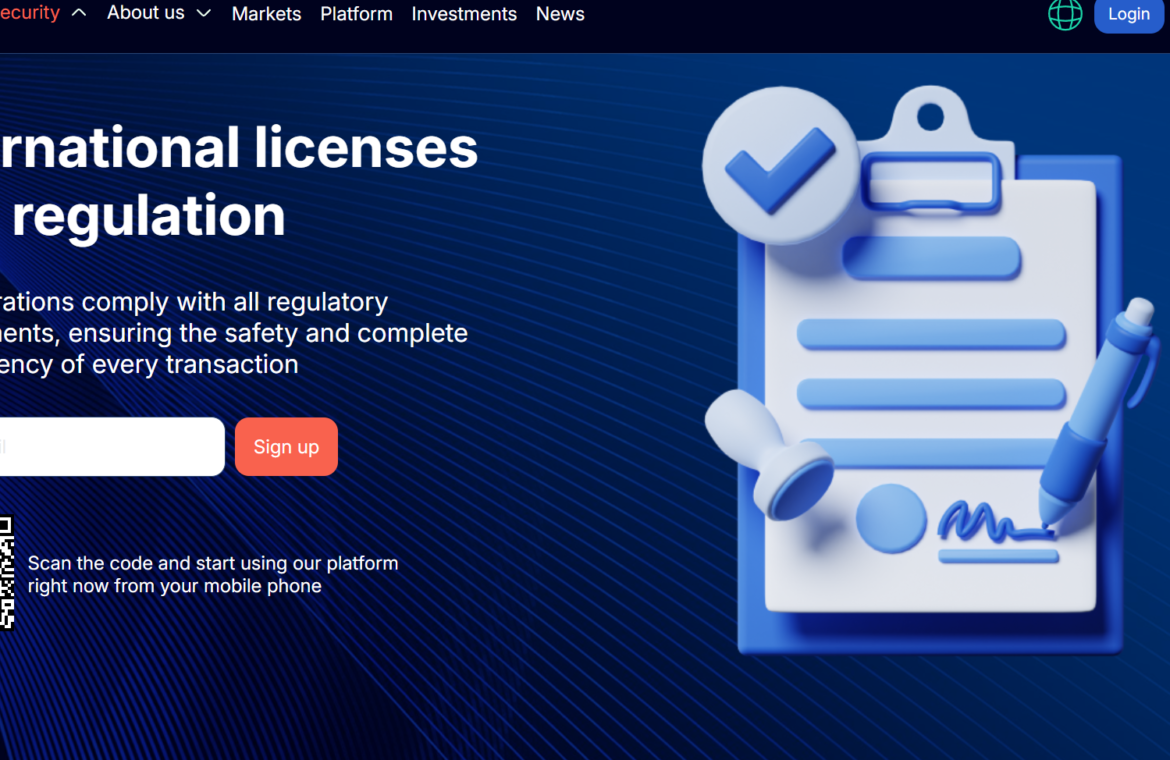Open the News section
Viewport: 1170px width, 760px height.
point(560,14)
